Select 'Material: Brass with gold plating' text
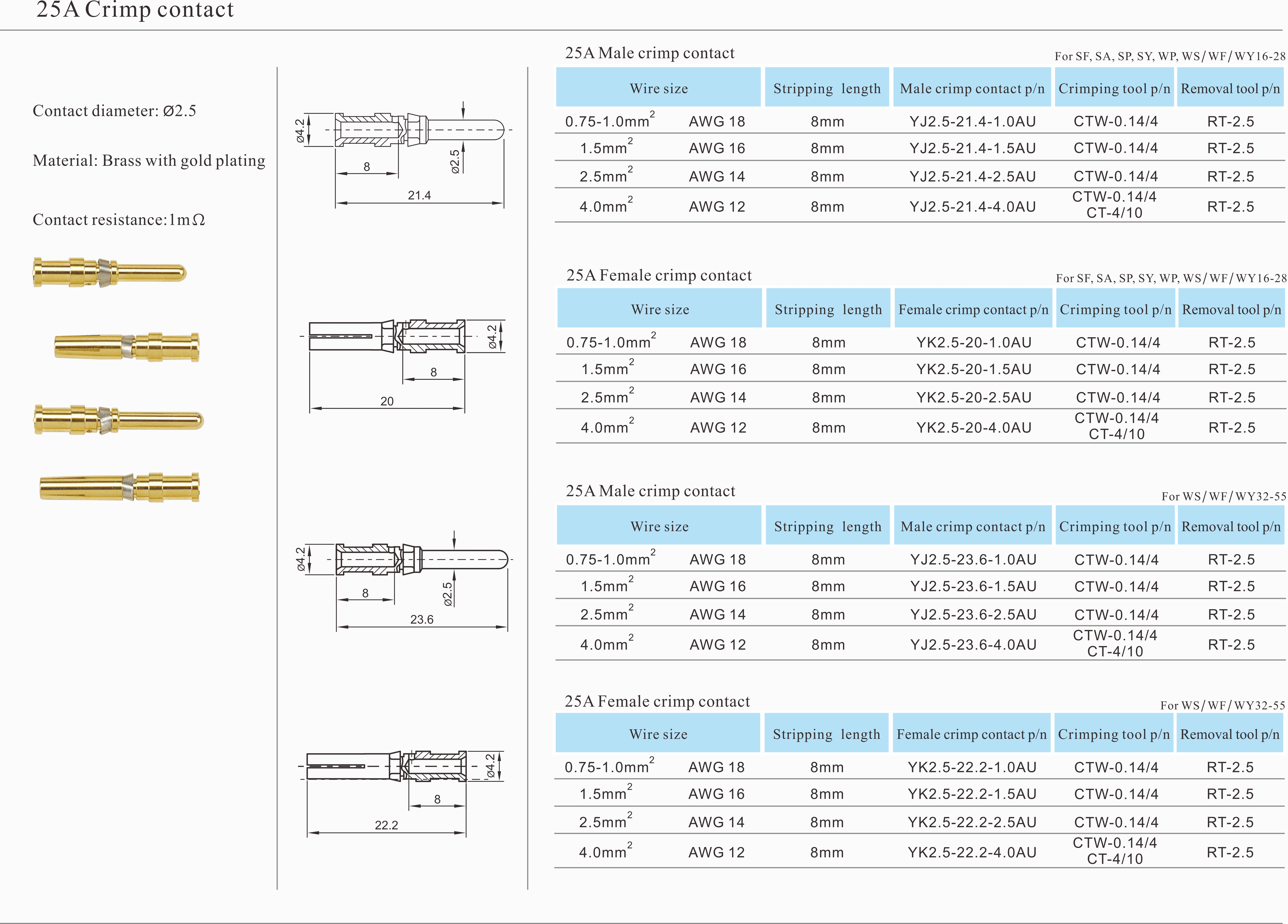 (149, 161)
